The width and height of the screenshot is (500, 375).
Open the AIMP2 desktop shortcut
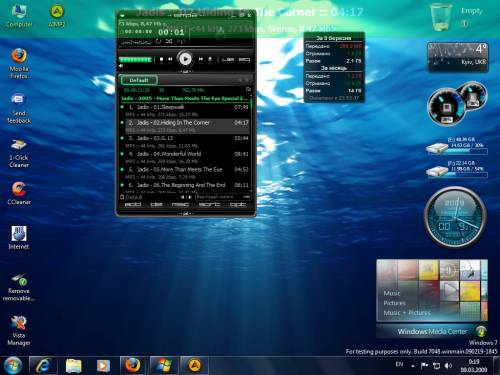coord(57,16)
